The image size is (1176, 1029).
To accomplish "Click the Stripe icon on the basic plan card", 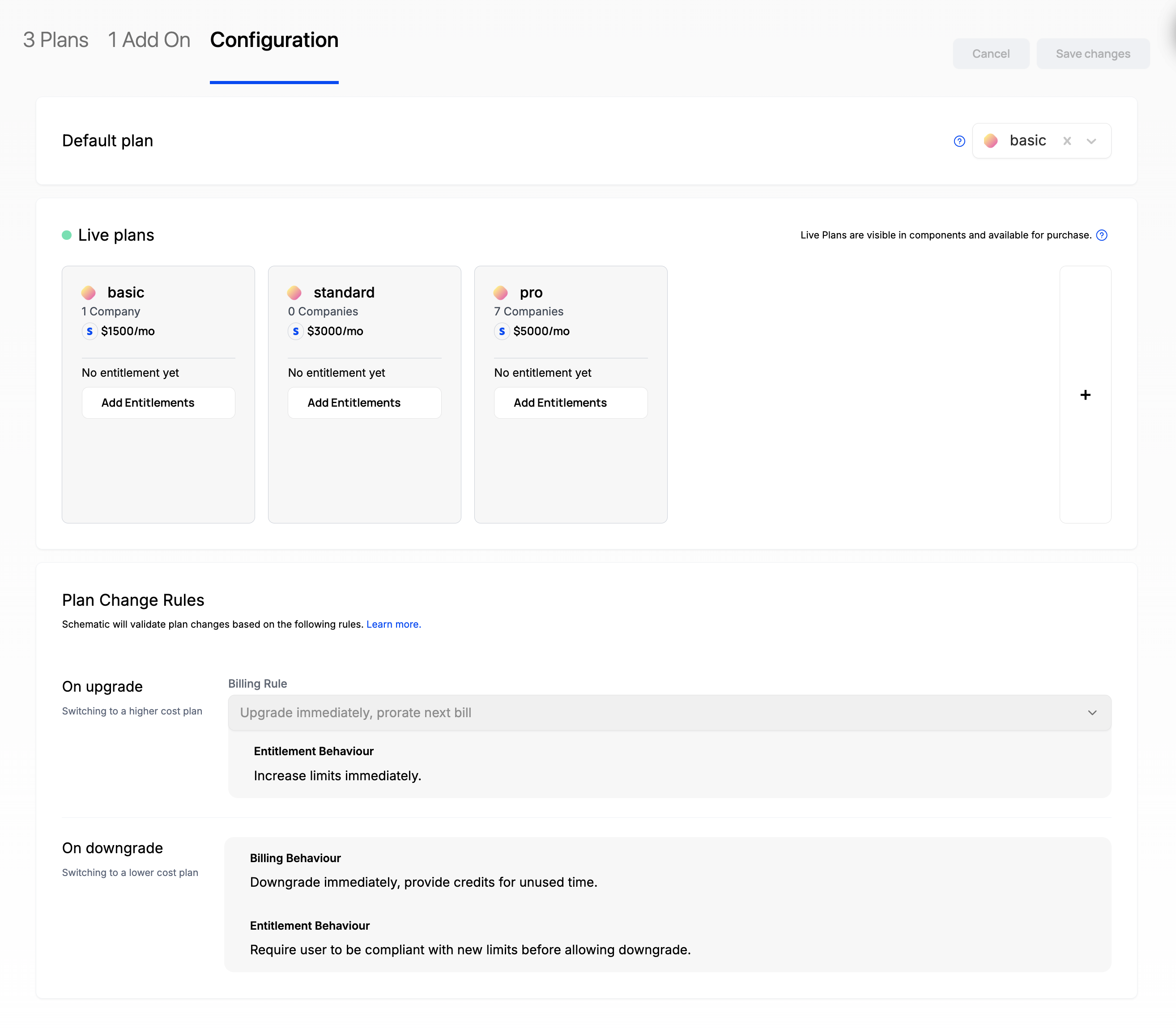I will point(89,332).
